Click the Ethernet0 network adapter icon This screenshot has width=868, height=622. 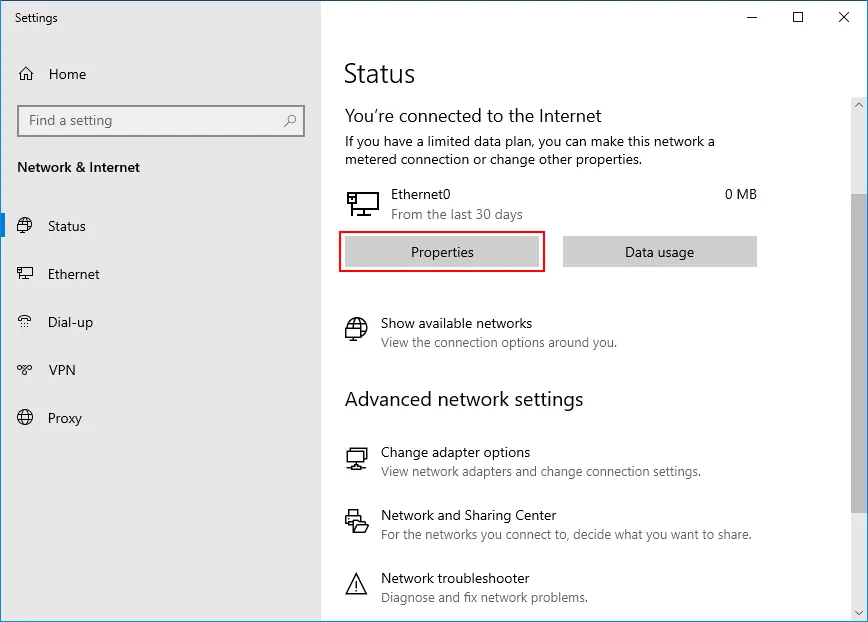pyautogui.click(x=362, y=203)
